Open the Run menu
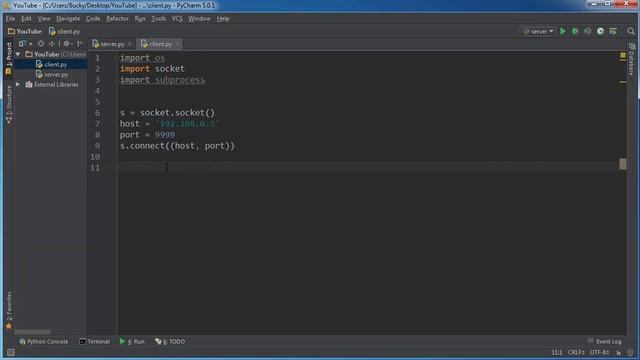Viewport: 640px width, 360px height. (x=140, y=19)
